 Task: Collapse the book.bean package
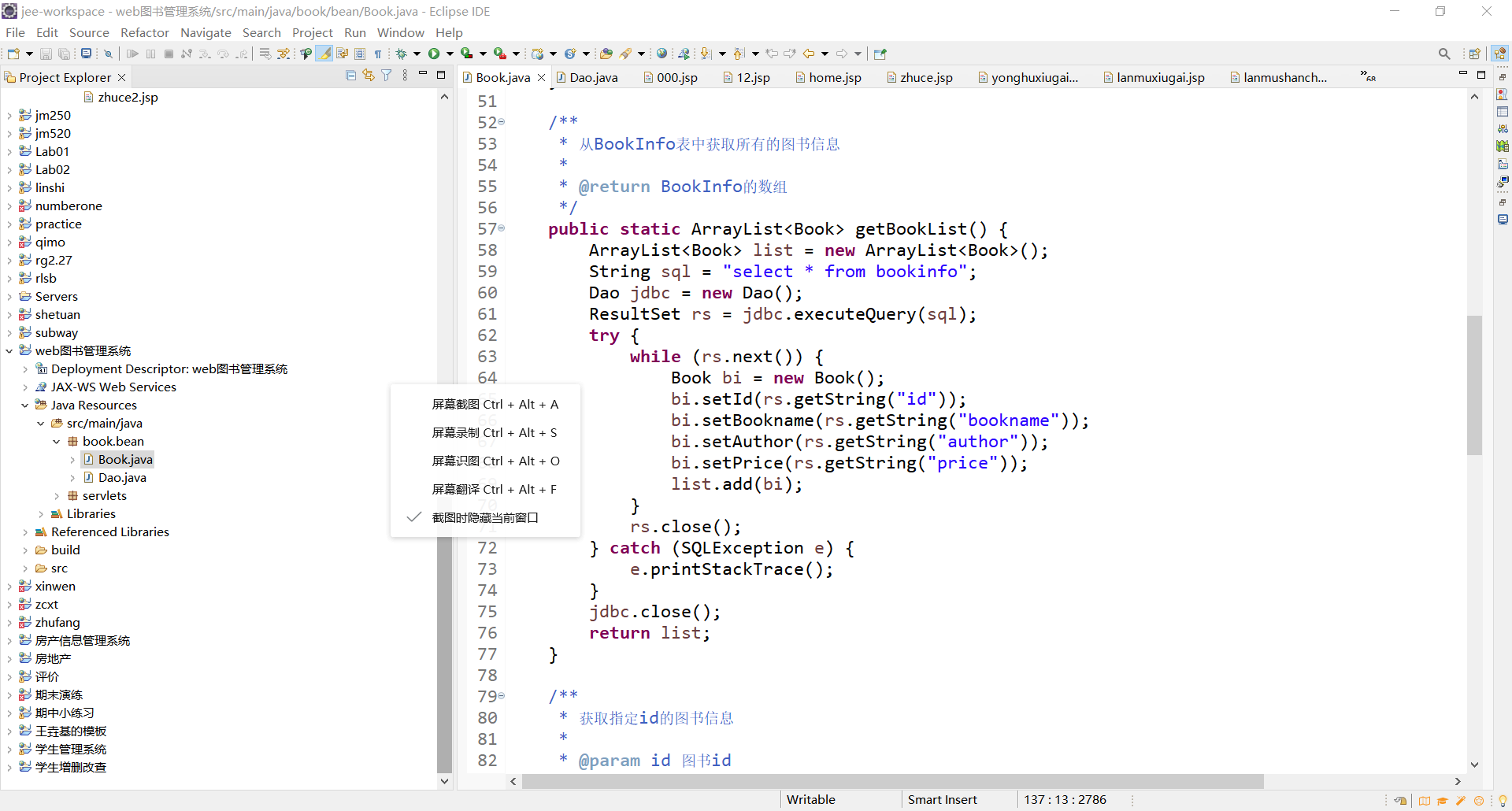[x=57, y=442]
